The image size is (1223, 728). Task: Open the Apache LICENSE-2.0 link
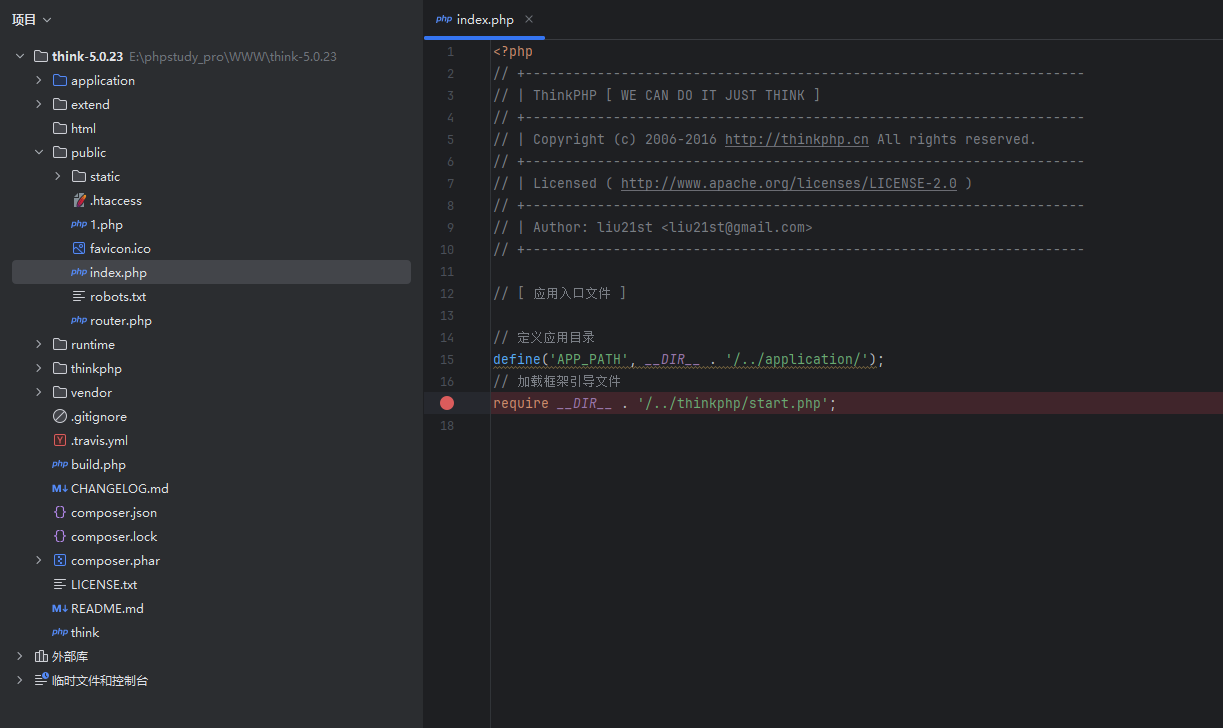tap(788, 184)
